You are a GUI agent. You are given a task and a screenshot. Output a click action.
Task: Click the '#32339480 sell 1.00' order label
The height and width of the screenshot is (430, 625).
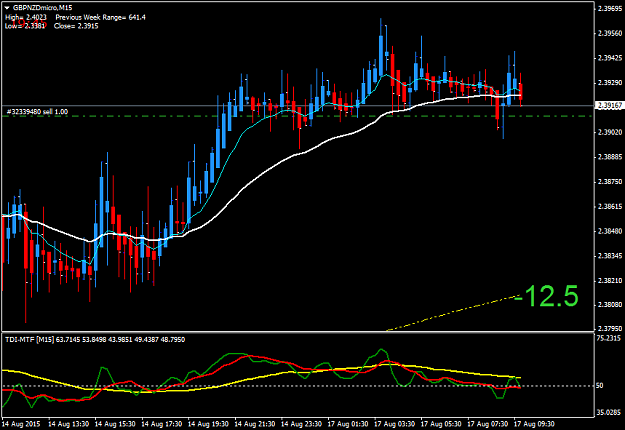37,112
